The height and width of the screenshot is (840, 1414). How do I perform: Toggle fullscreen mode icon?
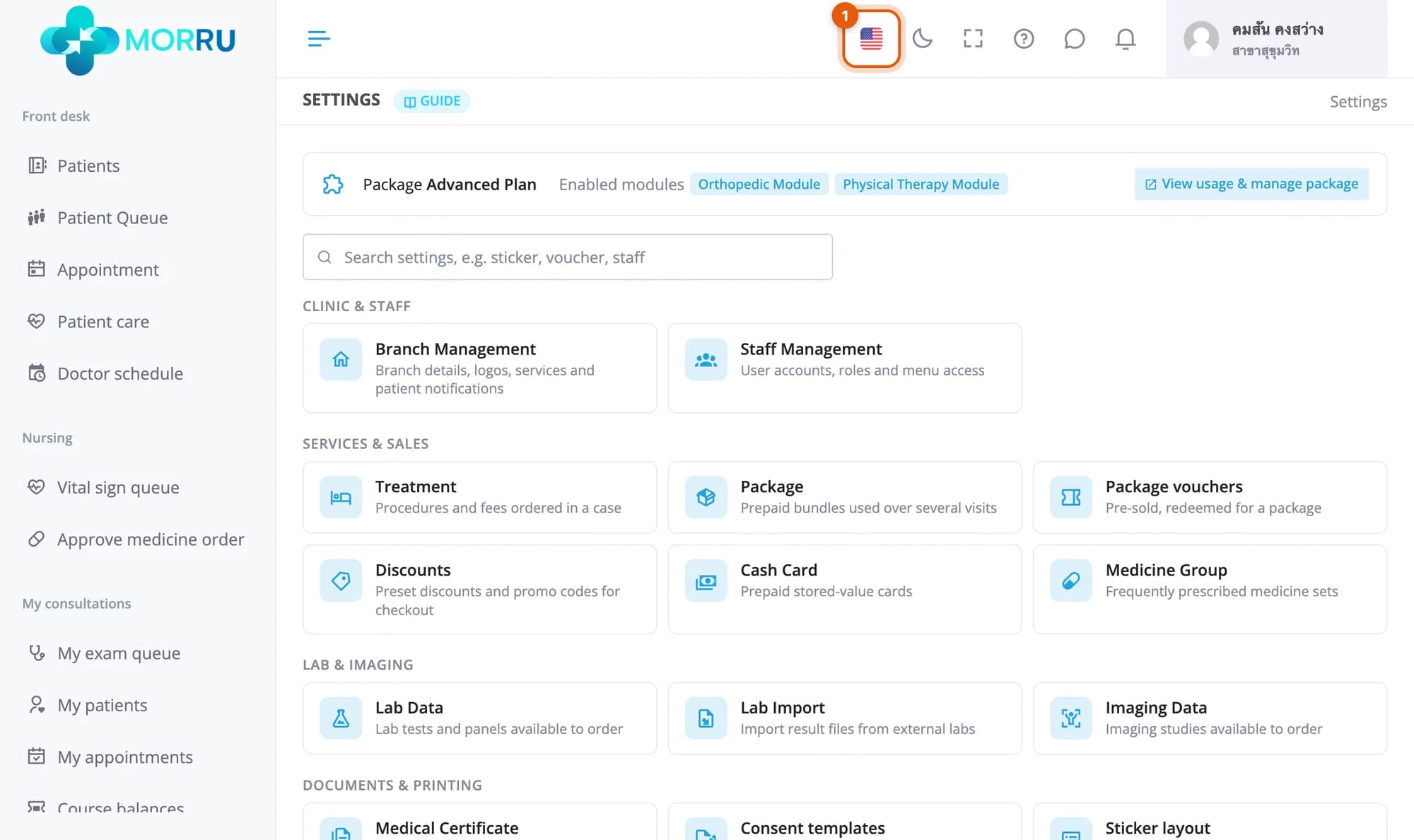973,38
